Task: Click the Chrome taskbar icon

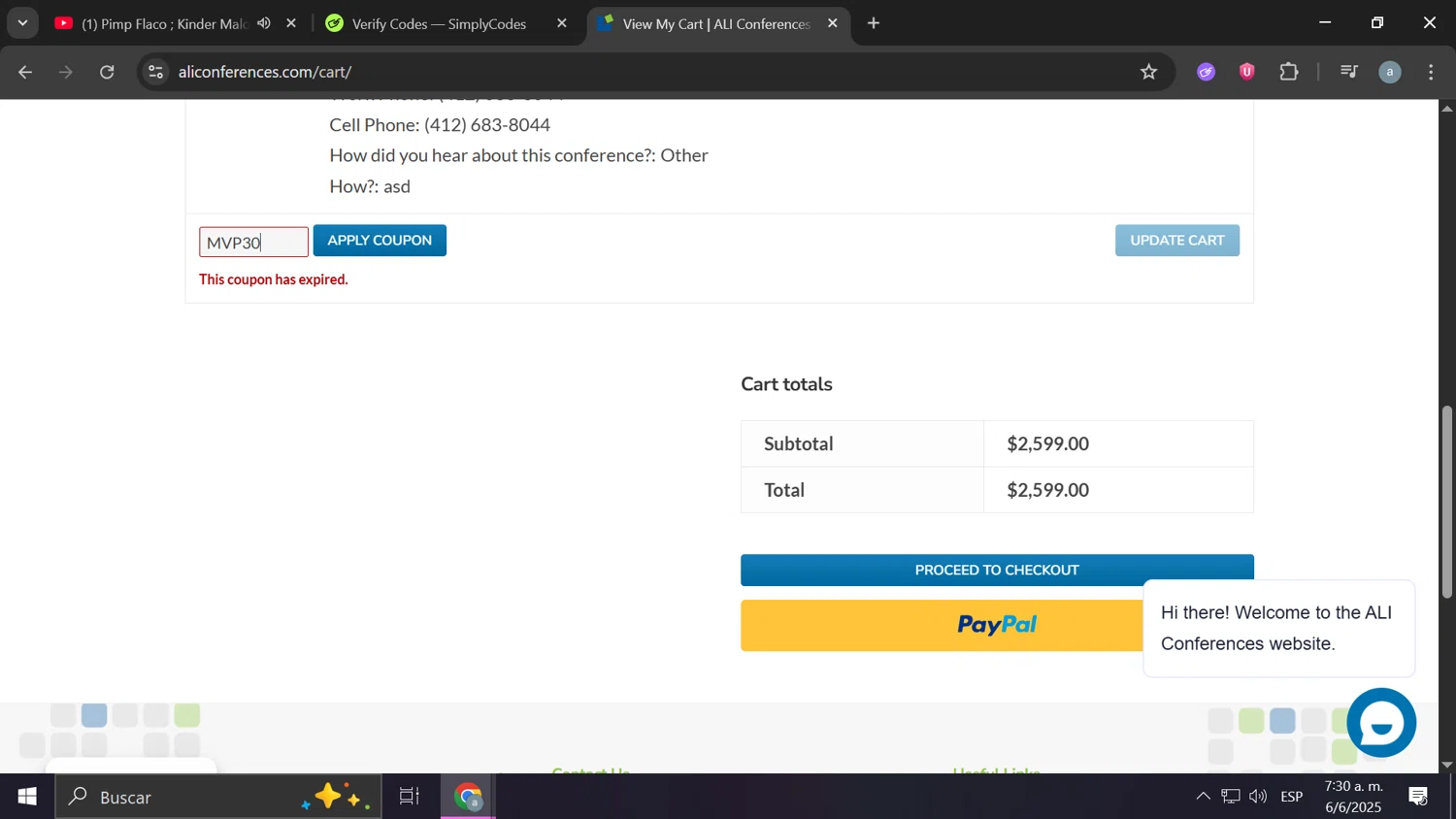Action: click(470, 797)
